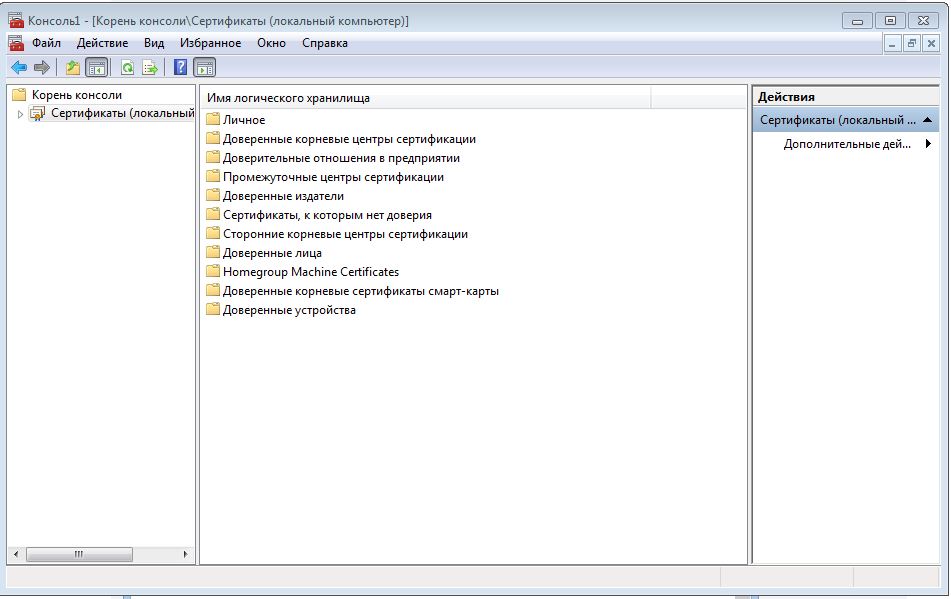The image size is (951, 599).
Task: Click the blue Help toolbar icon
Action: click(x=180, y=67)
